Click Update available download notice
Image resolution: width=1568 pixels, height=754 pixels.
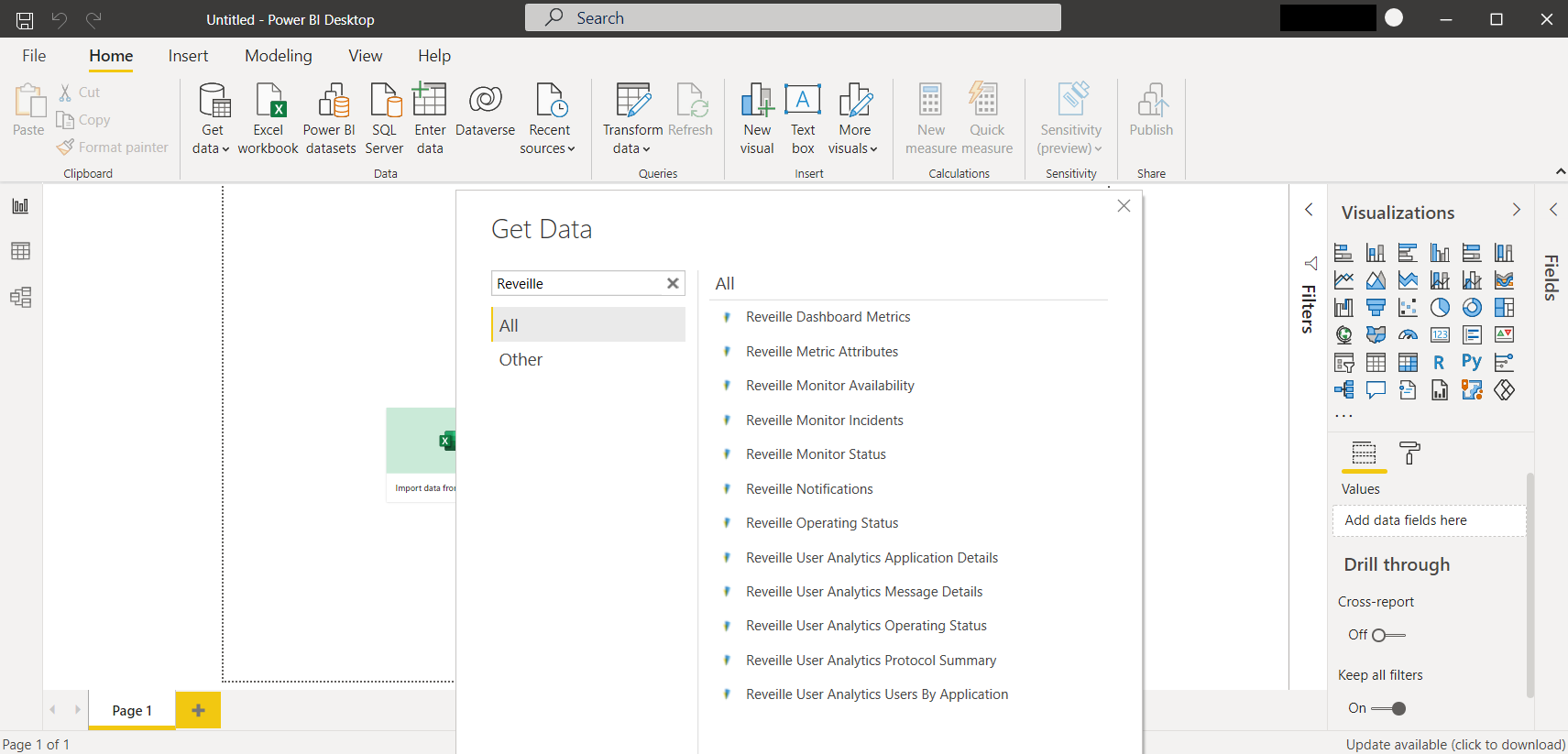click(1454, 745)
